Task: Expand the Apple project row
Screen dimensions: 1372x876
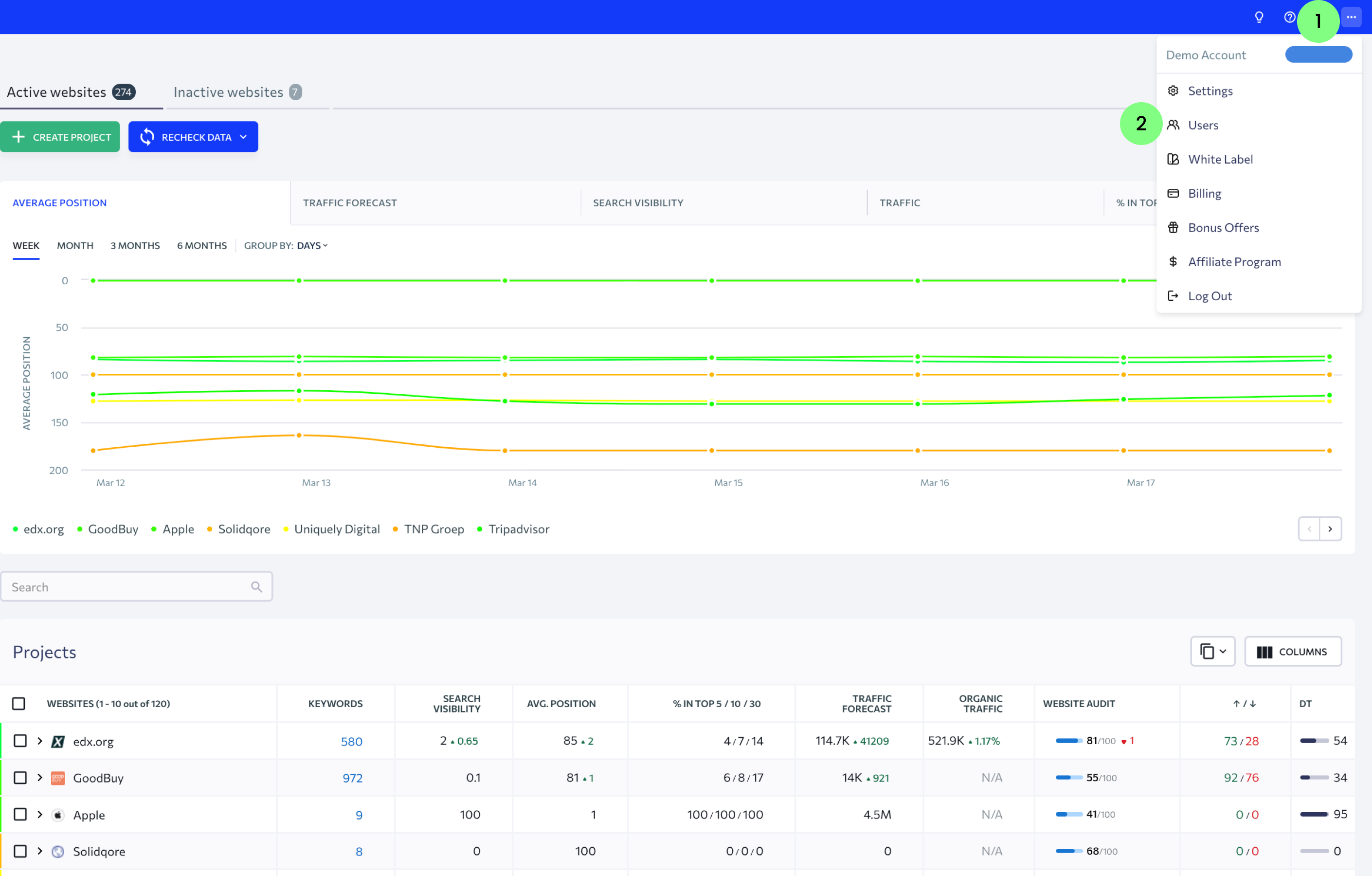Action: tap(40, 814)
